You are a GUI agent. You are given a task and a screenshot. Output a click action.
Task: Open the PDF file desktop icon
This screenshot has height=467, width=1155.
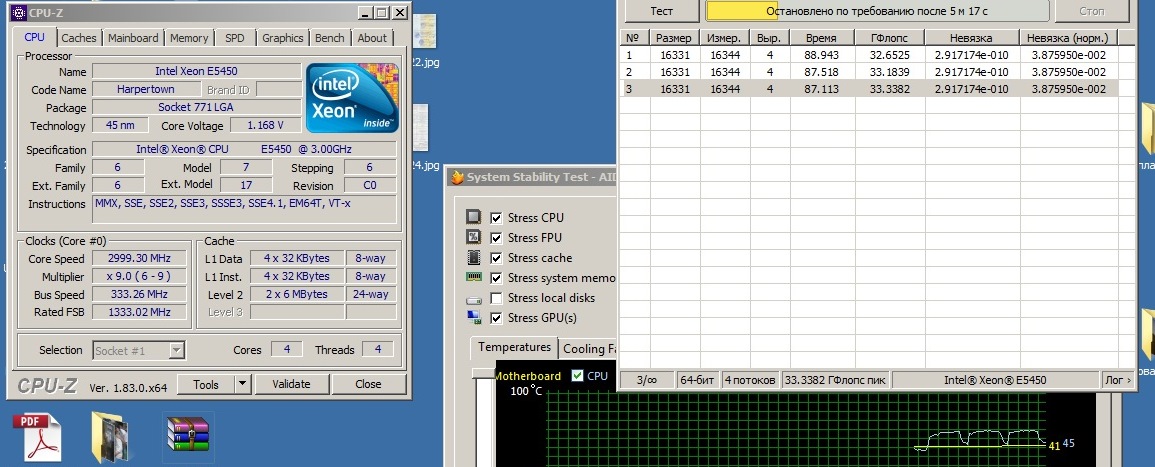pyautogui.click(x=38, y=436)
